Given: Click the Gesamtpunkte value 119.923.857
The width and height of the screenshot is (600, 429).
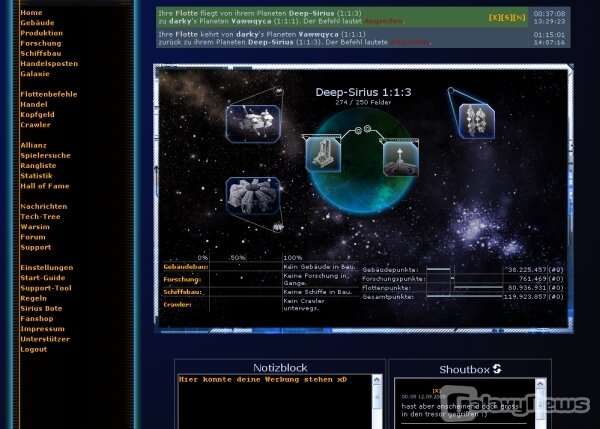Looking at the screenshot, I should pyautogui.click(x=525, y=297).
